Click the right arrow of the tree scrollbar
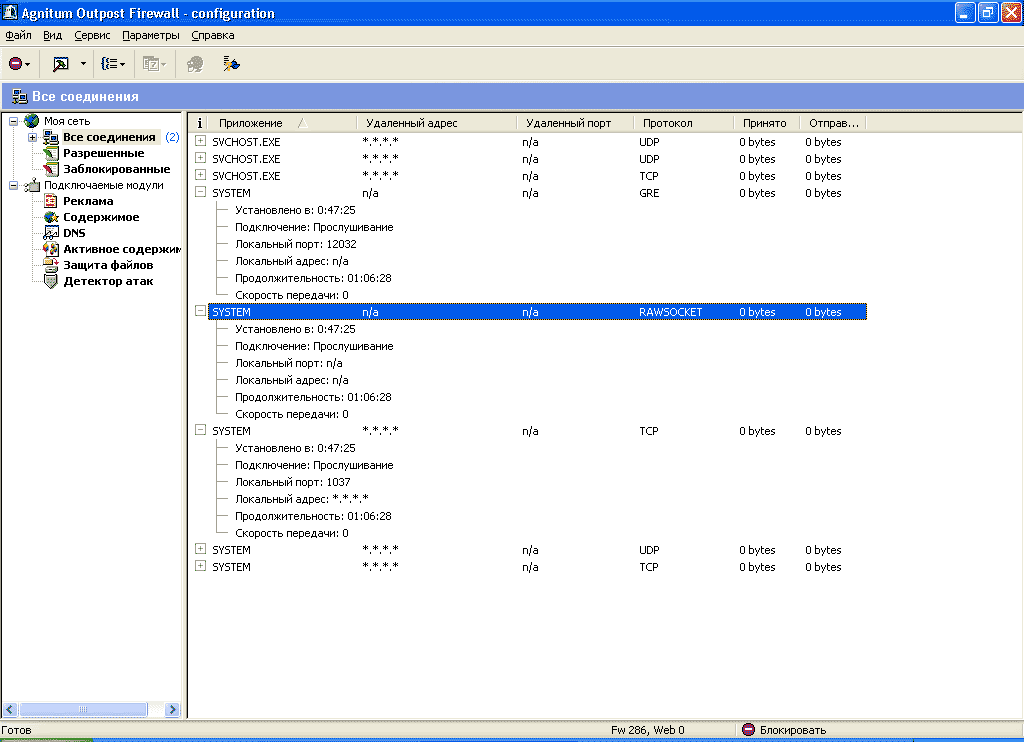1024x742 pixels. click(x=172, y=709)
